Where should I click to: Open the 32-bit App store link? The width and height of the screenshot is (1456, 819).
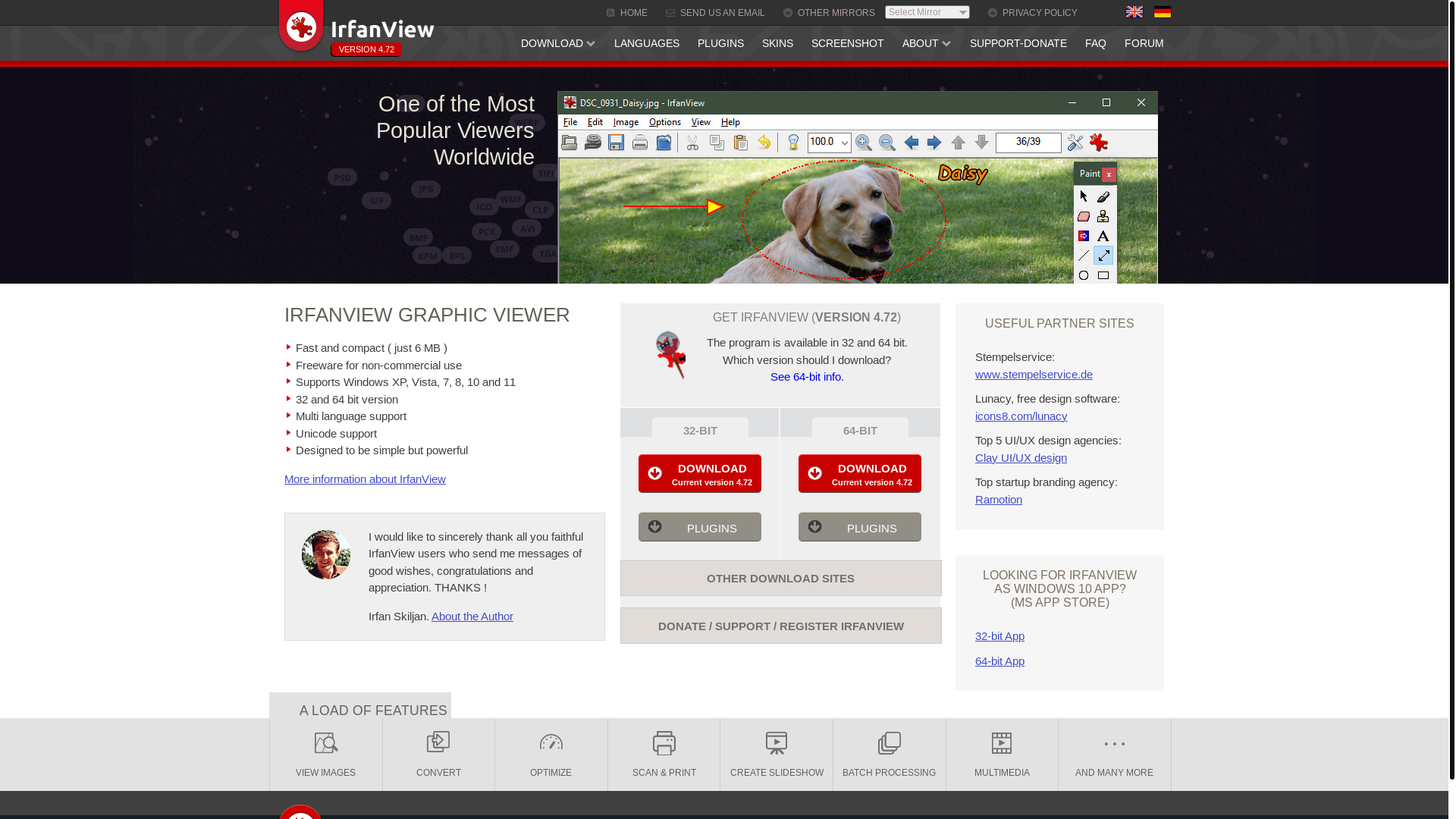(x=999, y=636)
